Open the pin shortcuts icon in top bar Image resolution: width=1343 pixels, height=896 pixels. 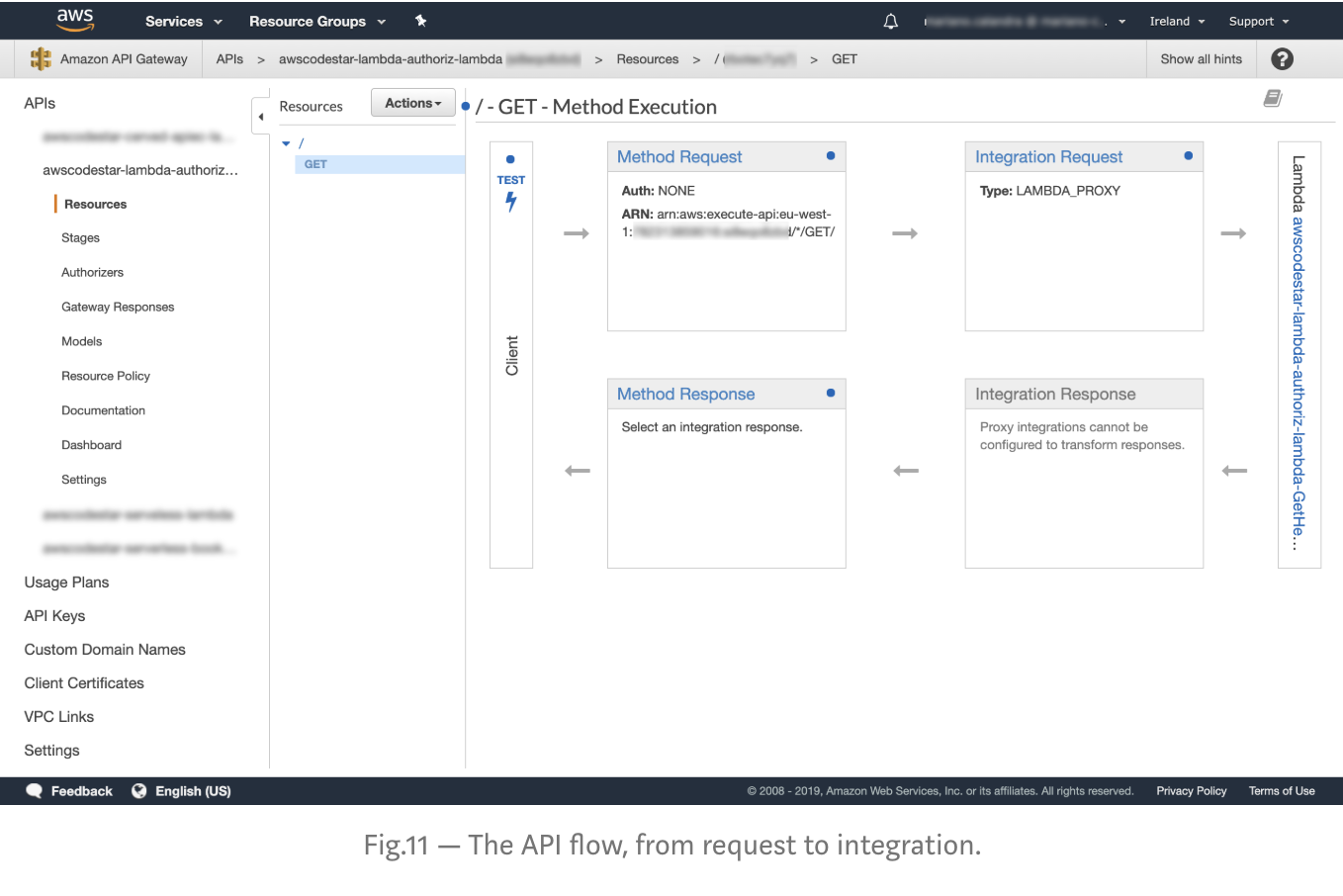click(x=420, y=21)
